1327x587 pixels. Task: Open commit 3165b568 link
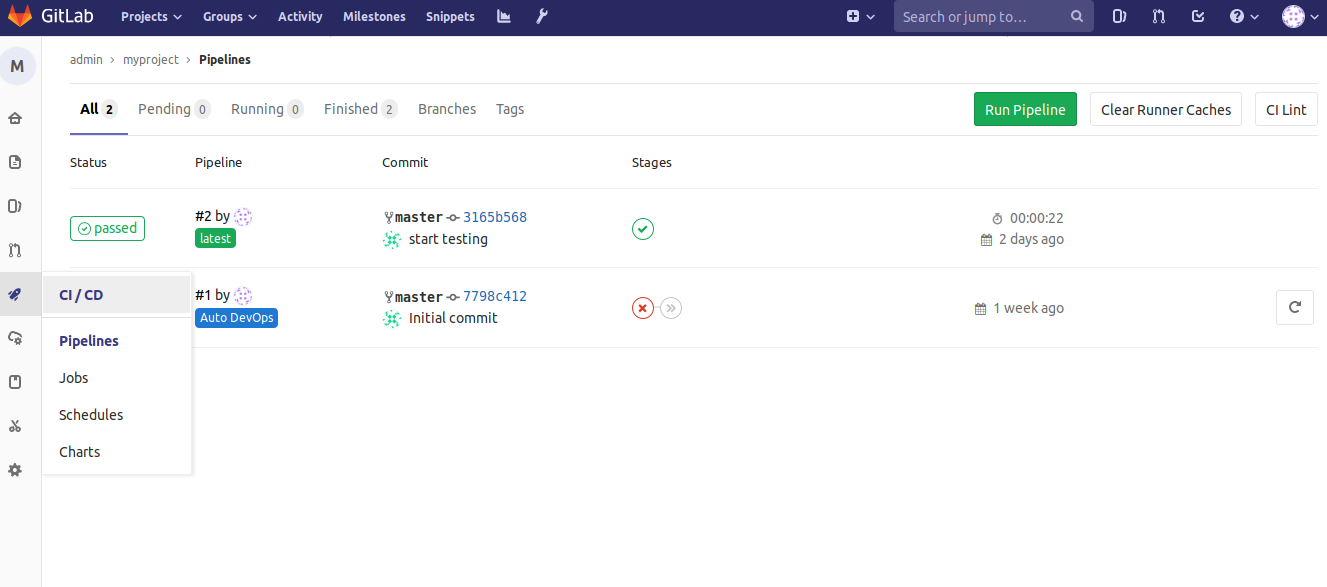pyautogui.click(x=495, y=217)
